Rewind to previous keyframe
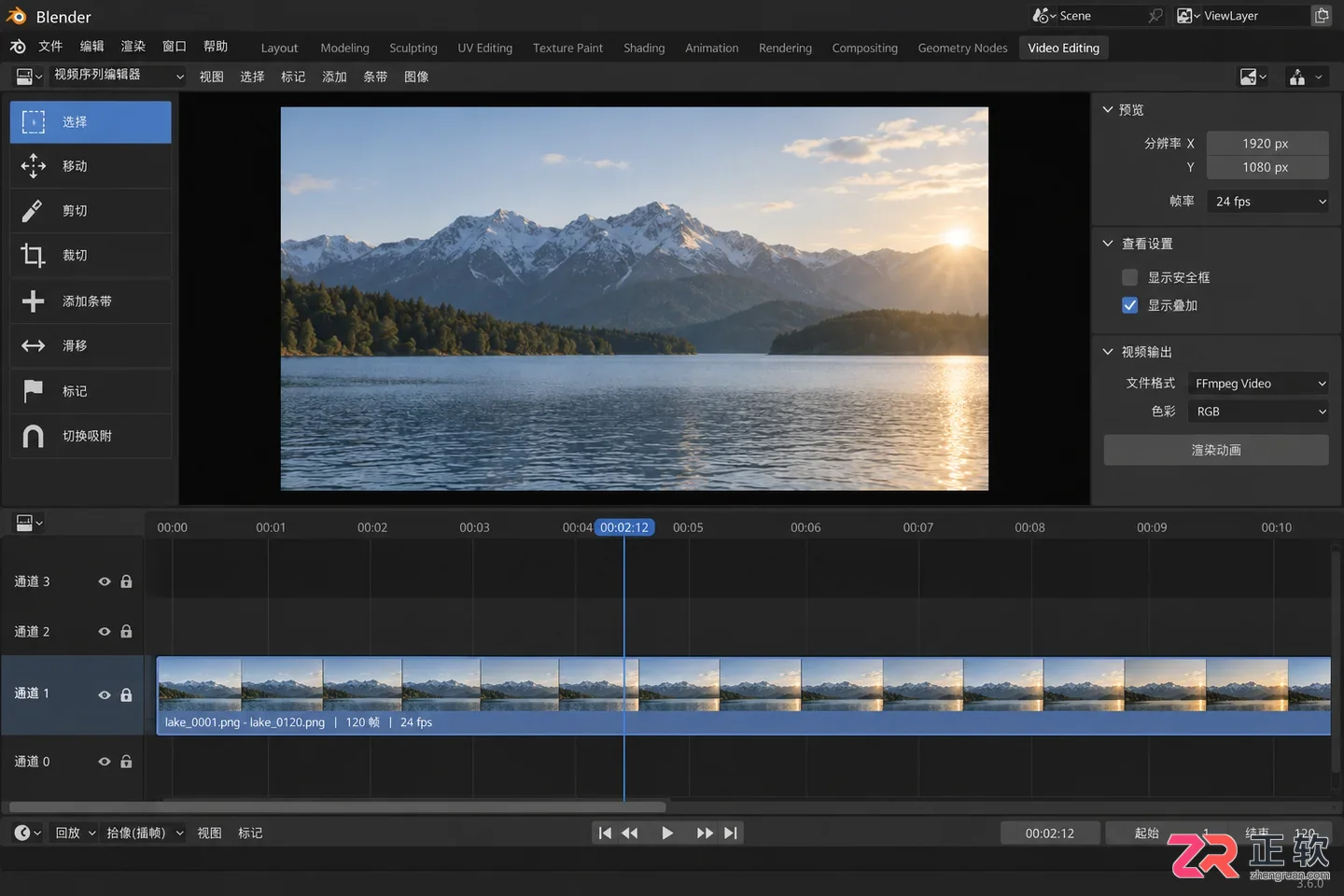1344x896 pixels. coord(630,833)
